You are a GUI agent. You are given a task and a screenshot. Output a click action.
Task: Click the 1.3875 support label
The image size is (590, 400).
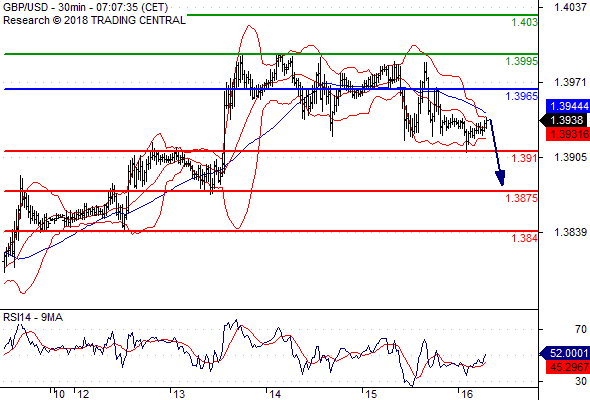(522, 198)
